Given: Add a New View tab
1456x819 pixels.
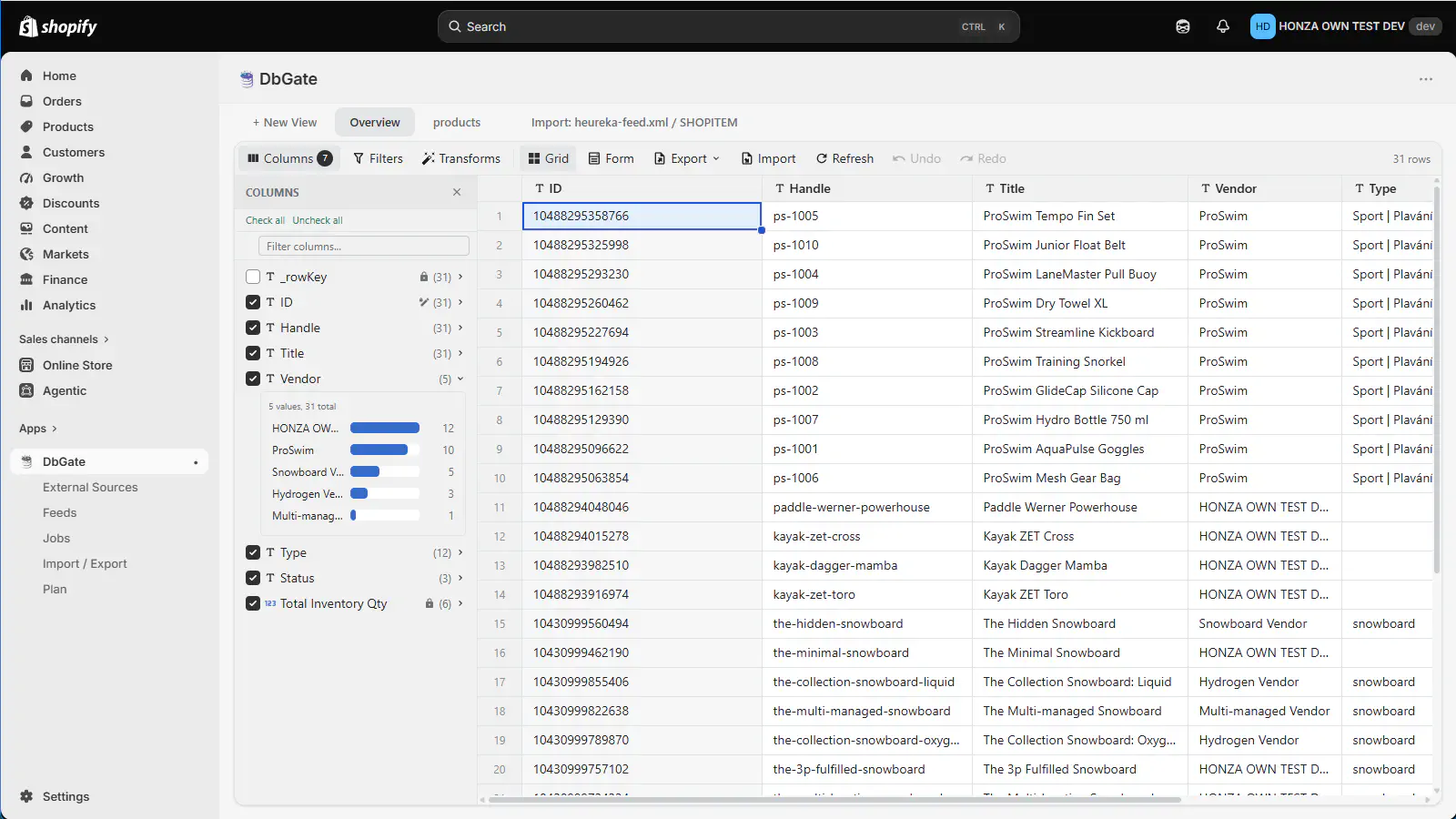Looking at the screenshot, I should [x=285, y=122].
